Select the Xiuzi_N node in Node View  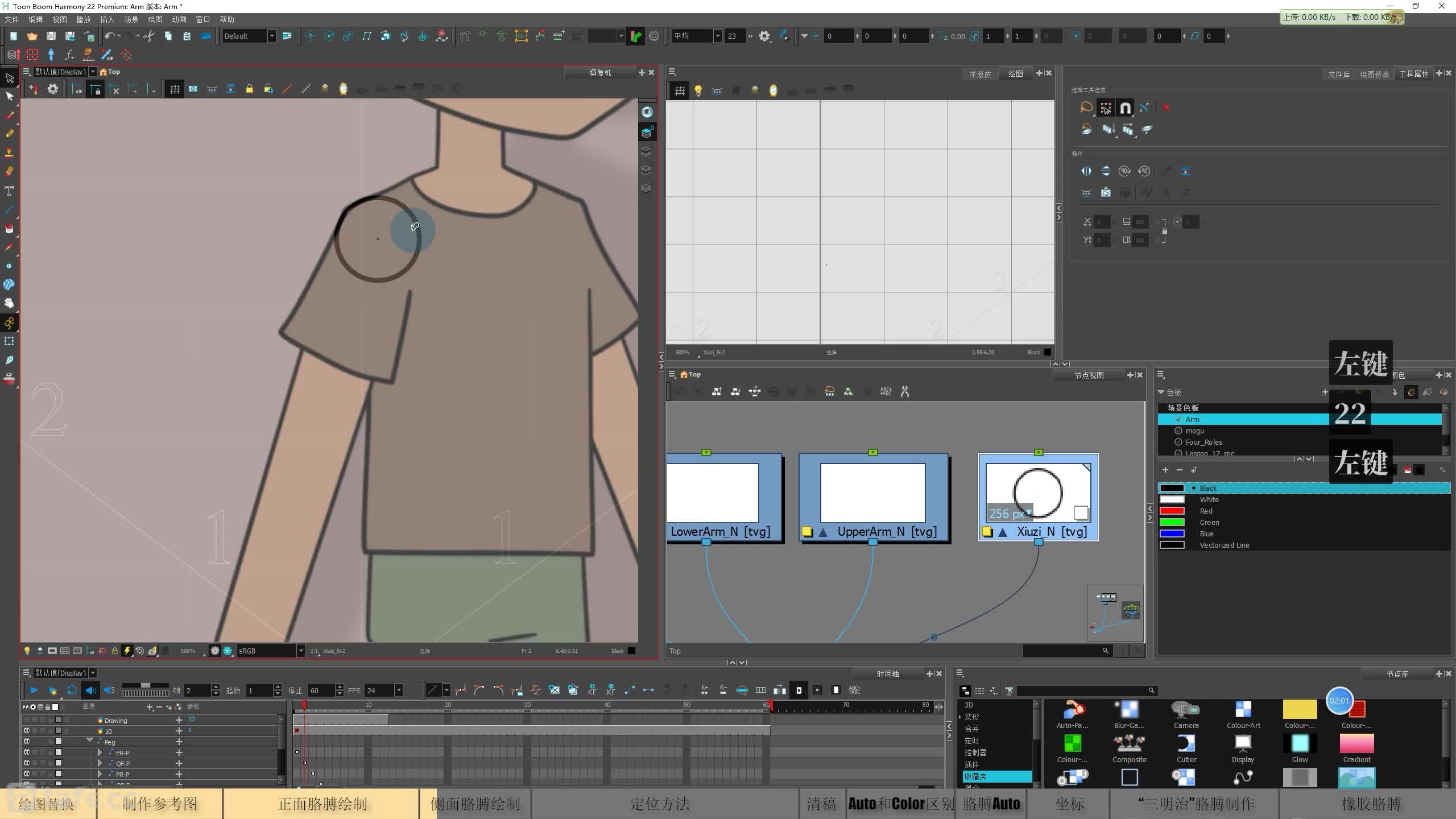pyautogui.click(x=1039, y=497)
